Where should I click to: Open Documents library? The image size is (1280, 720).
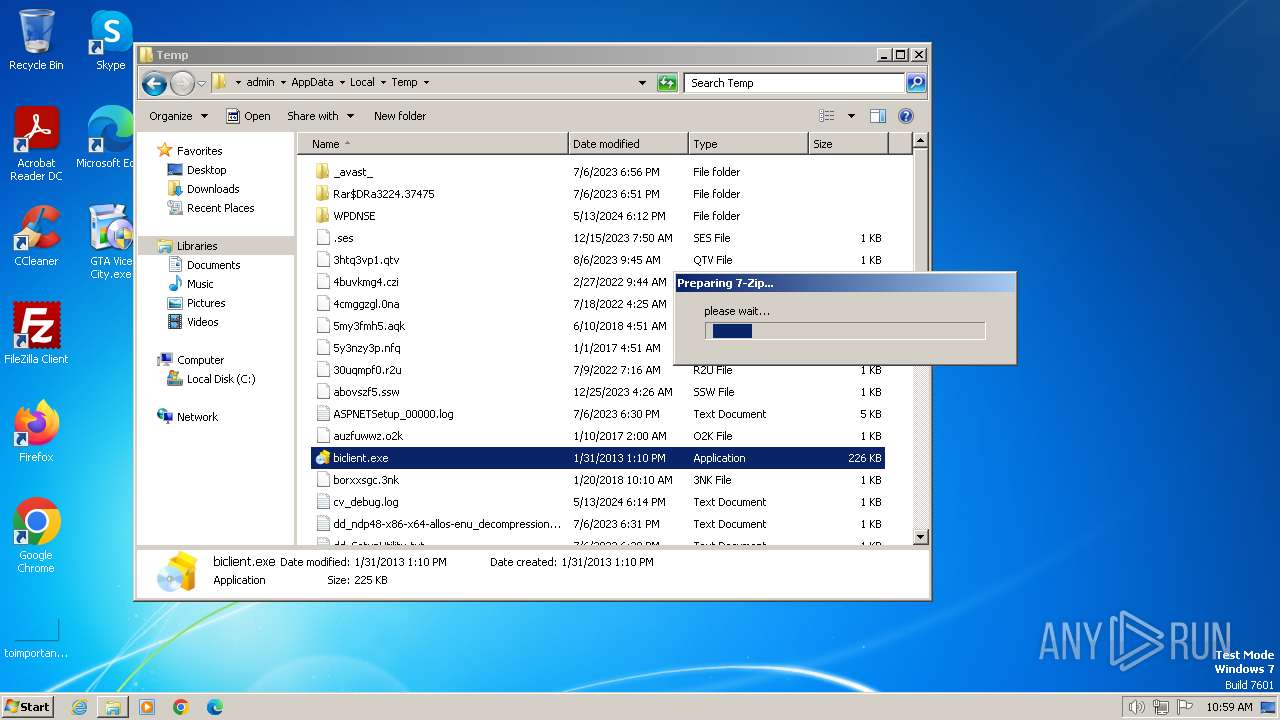[213, 265]
